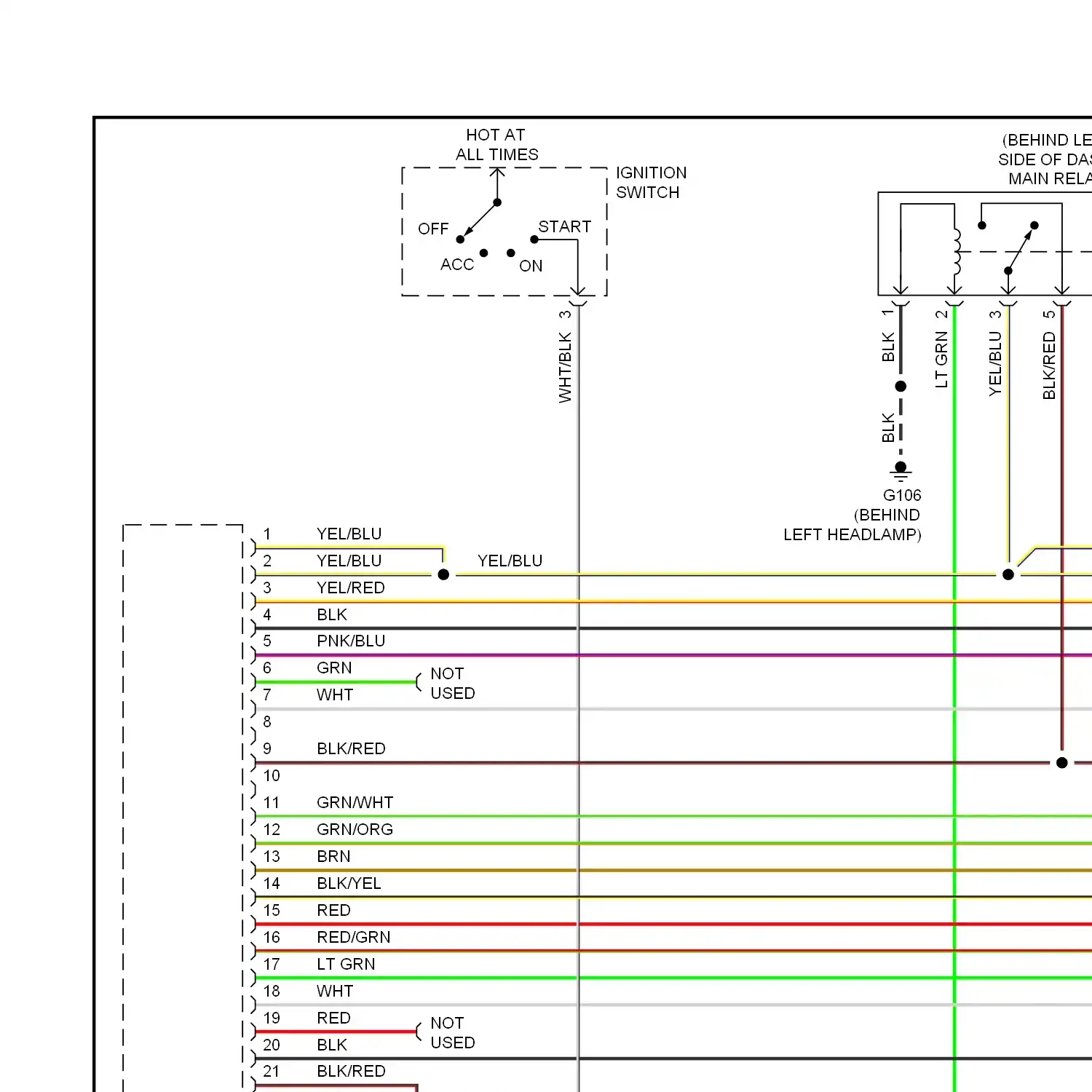Select pin 1 "YEL/BLU" connector label
The height and width of the screenshot is (1092, 1092).
(x=349, y=534)
